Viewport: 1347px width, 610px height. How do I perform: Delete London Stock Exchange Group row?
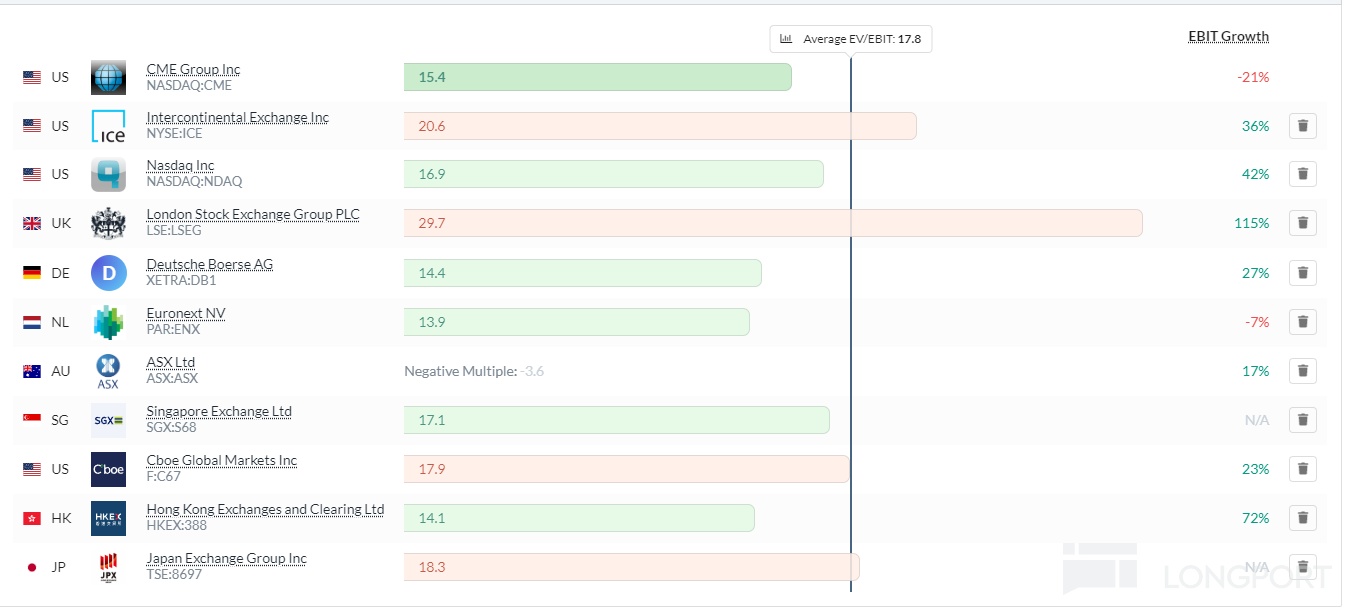[x=1302, y=223]
